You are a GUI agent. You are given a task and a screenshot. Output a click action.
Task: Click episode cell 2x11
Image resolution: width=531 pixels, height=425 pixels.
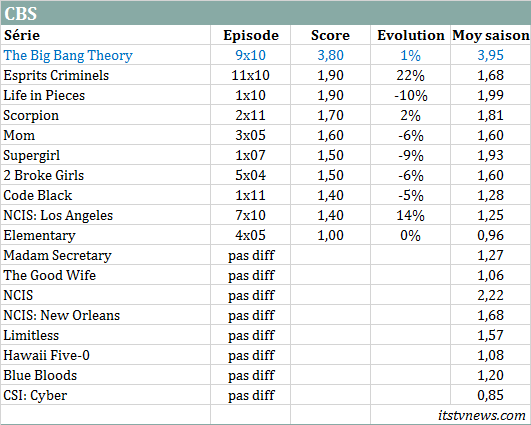[251, 115]
